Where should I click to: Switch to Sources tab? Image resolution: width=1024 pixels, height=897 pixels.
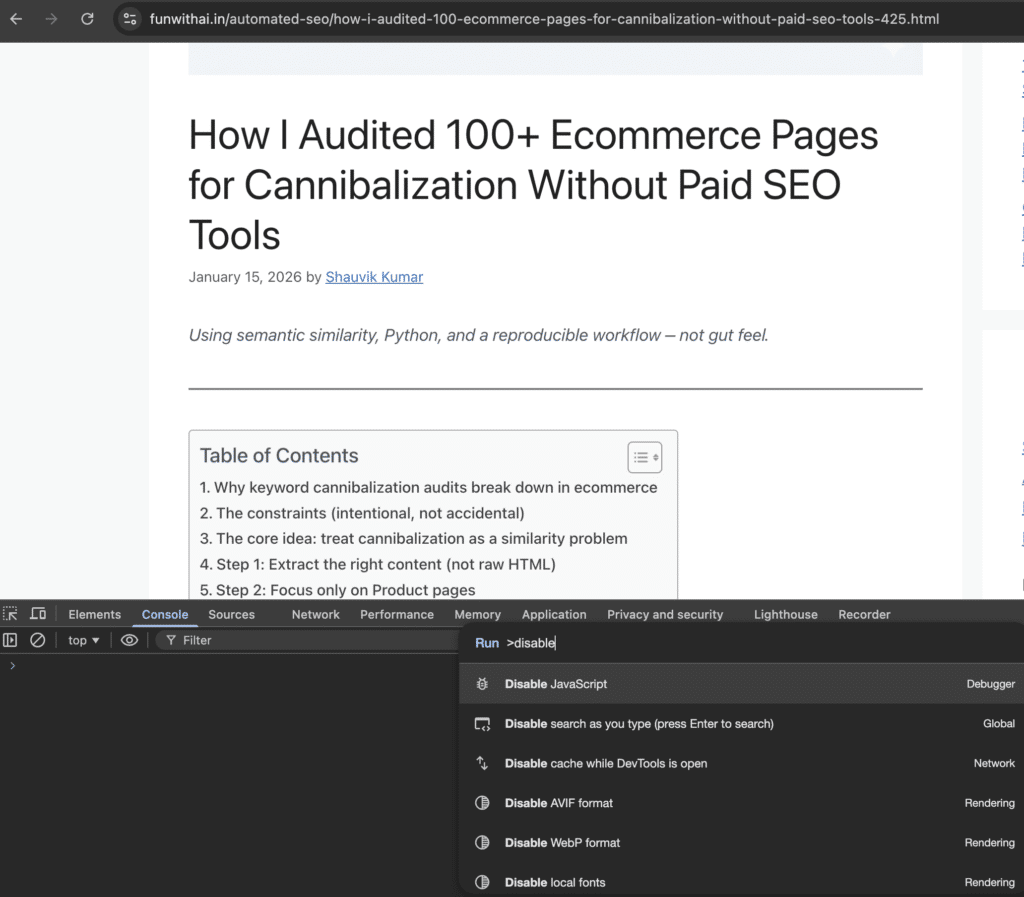(231, 614)
